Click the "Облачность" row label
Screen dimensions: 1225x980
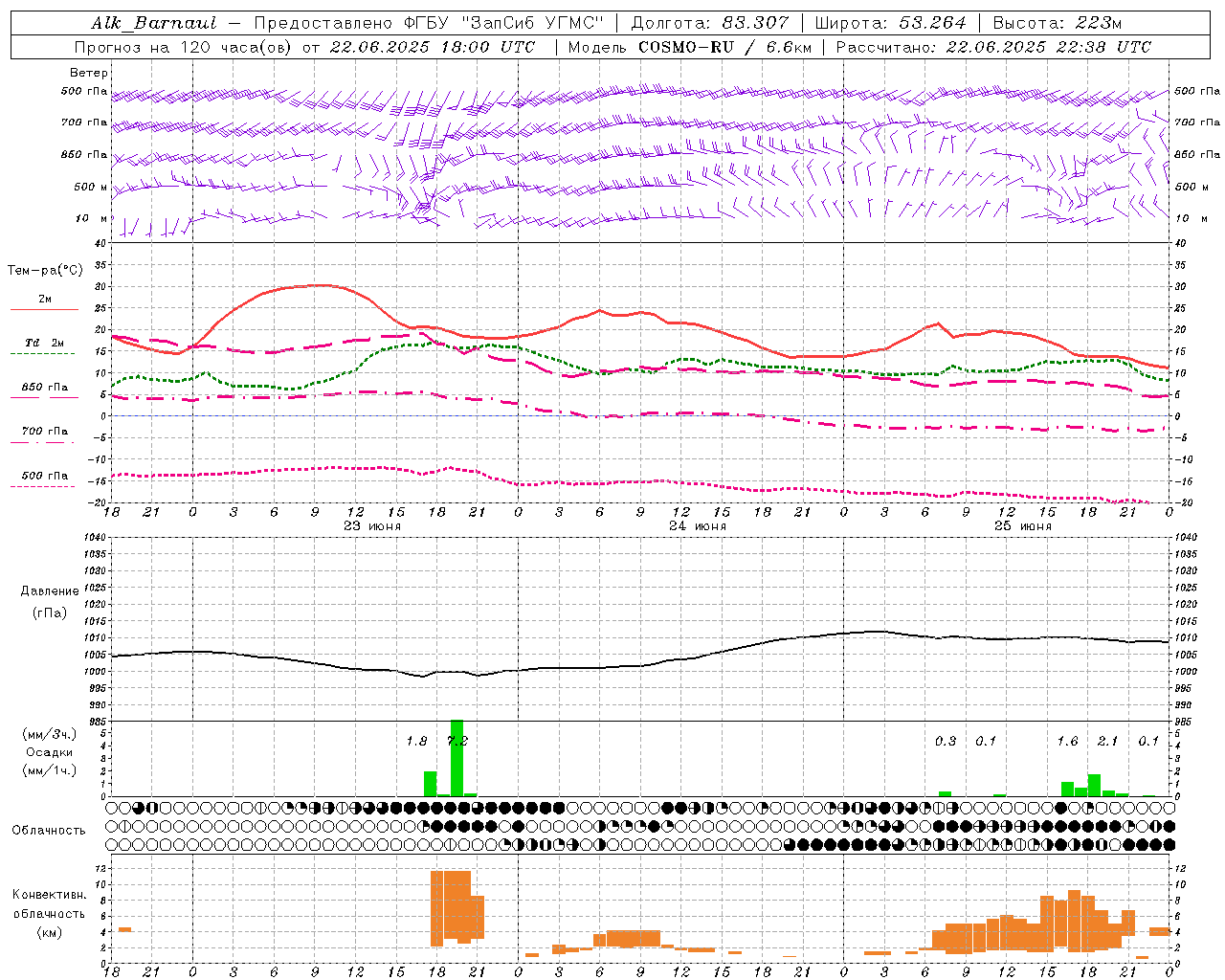[49, 831]
